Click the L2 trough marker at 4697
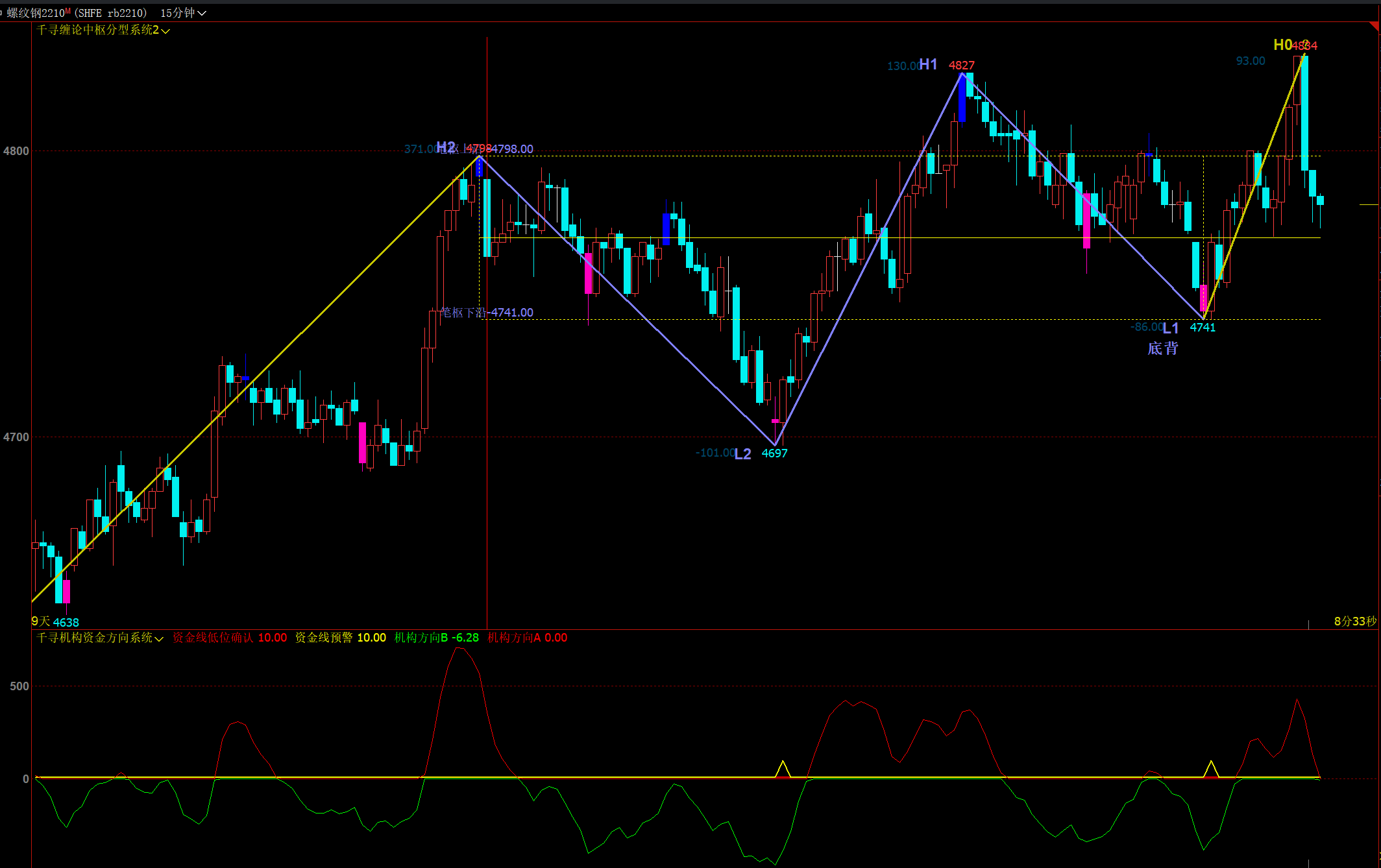This screenshot has width=1381, height=868. [x=742, y=453]
